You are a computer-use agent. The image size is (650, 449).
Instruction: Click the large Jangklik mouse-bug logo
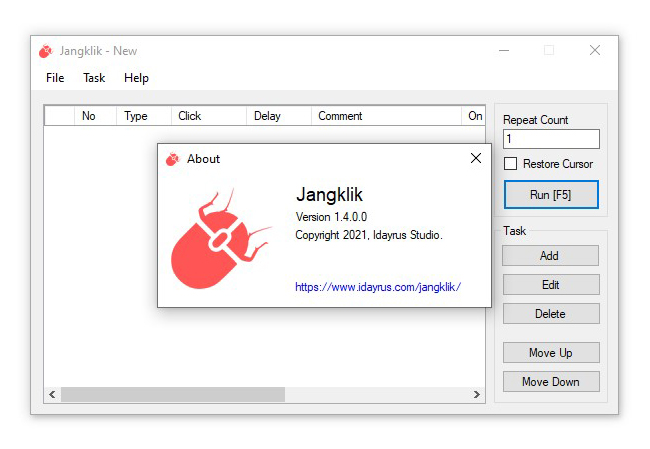coord(221,239)
